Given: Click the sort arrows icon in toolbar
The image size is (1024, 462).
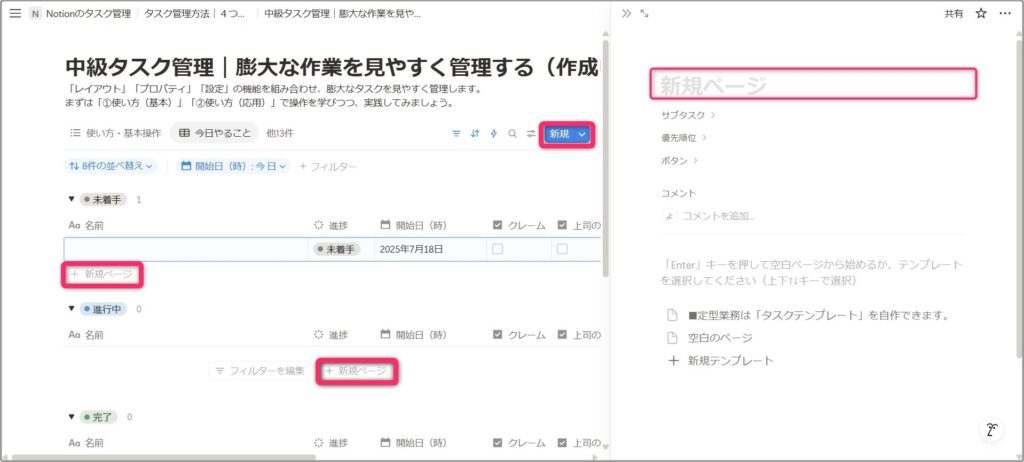Looking at the screenshot, I should click(475, 133).
